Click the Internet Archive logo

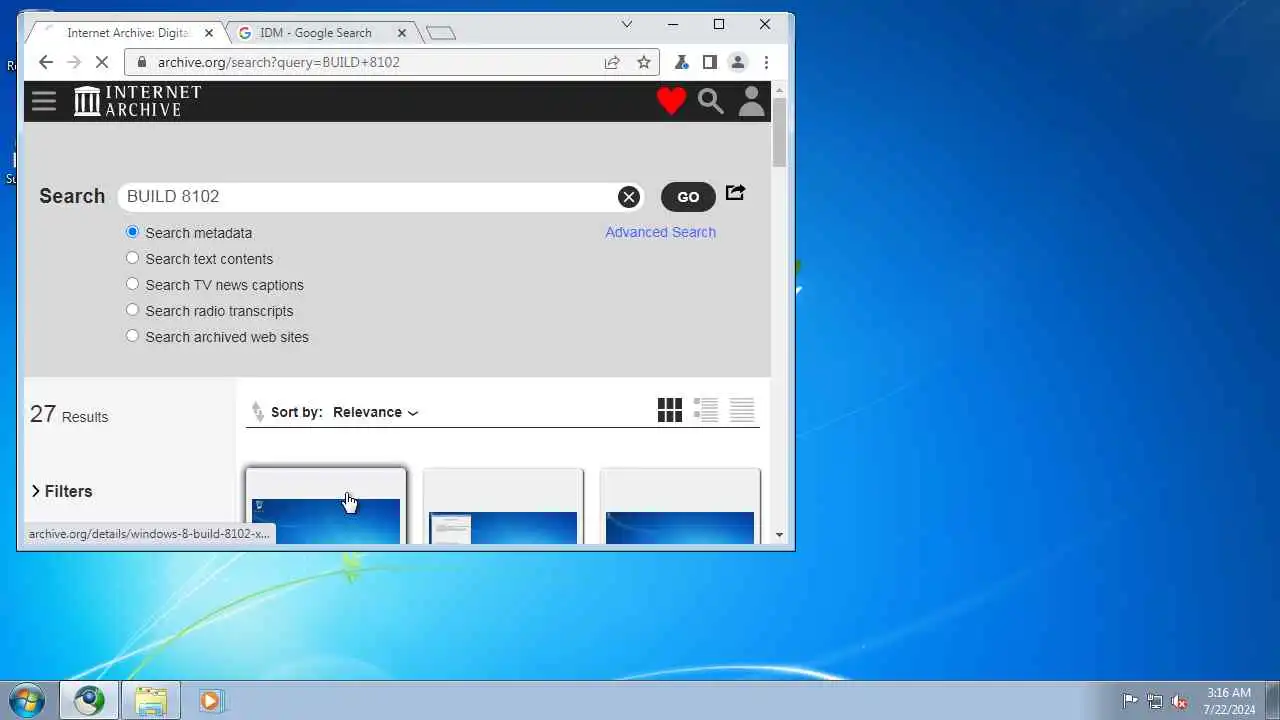point(138,101)
